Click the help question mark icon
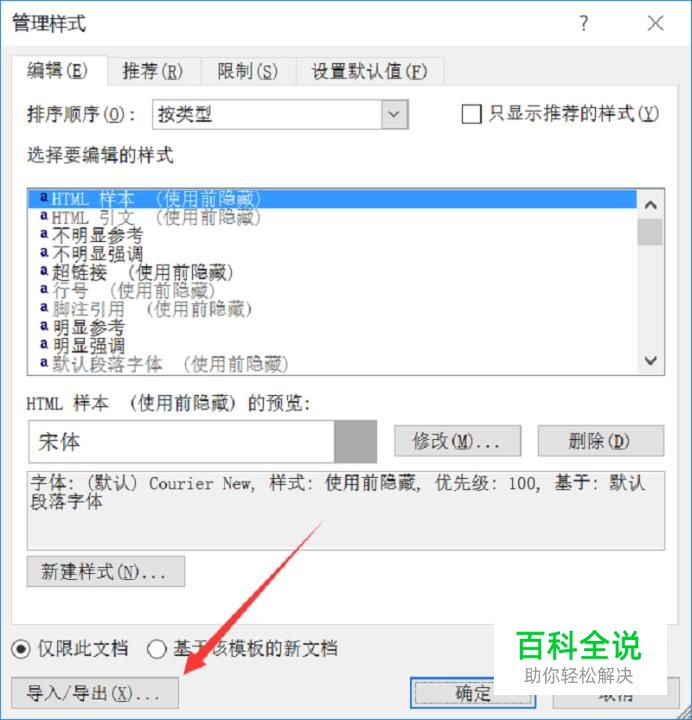This screenshot has width=692, height=720. pyautogui.click(x=584, y=23)
